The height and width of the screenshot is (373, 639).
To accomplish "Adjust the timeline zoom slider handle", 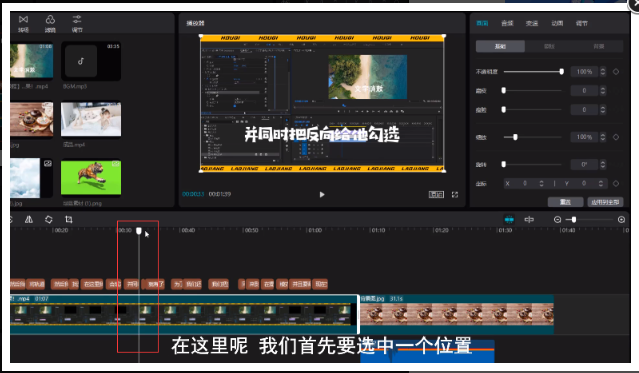I will coord(574,219).
